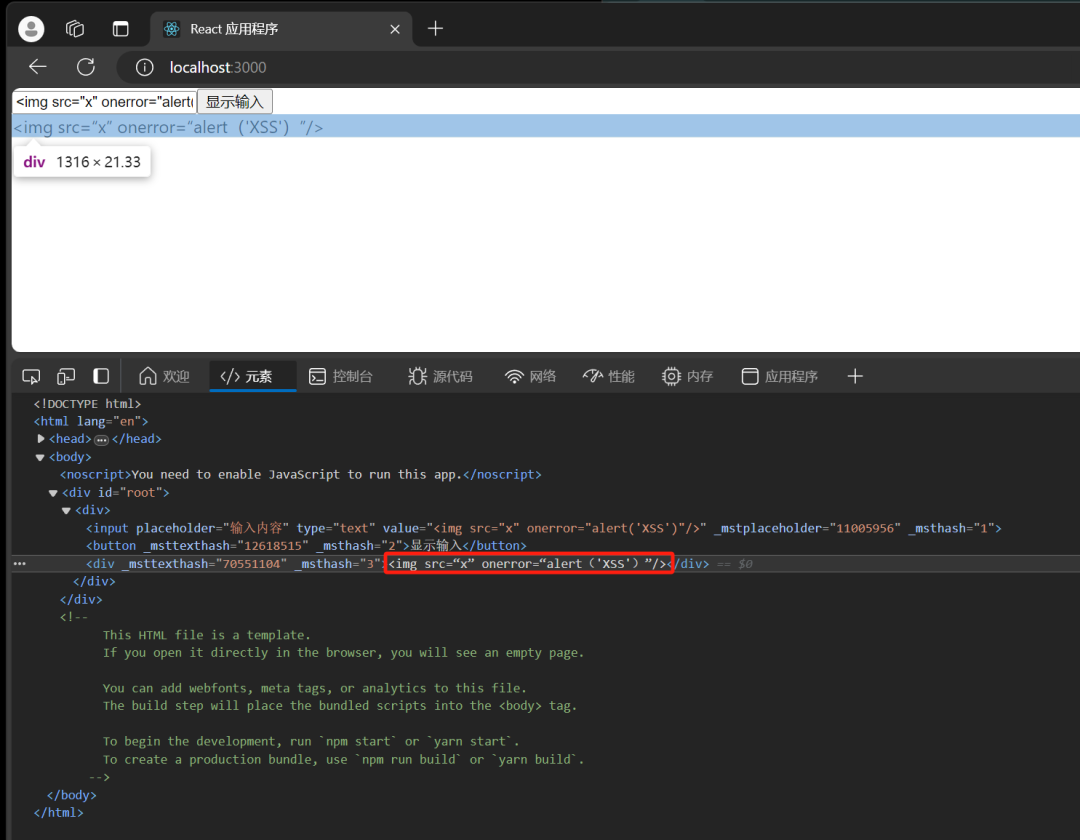This screenshot has height=840, width=1080.
Task: Select the <!DOCTYPE html> line
Action: point(87,403)
